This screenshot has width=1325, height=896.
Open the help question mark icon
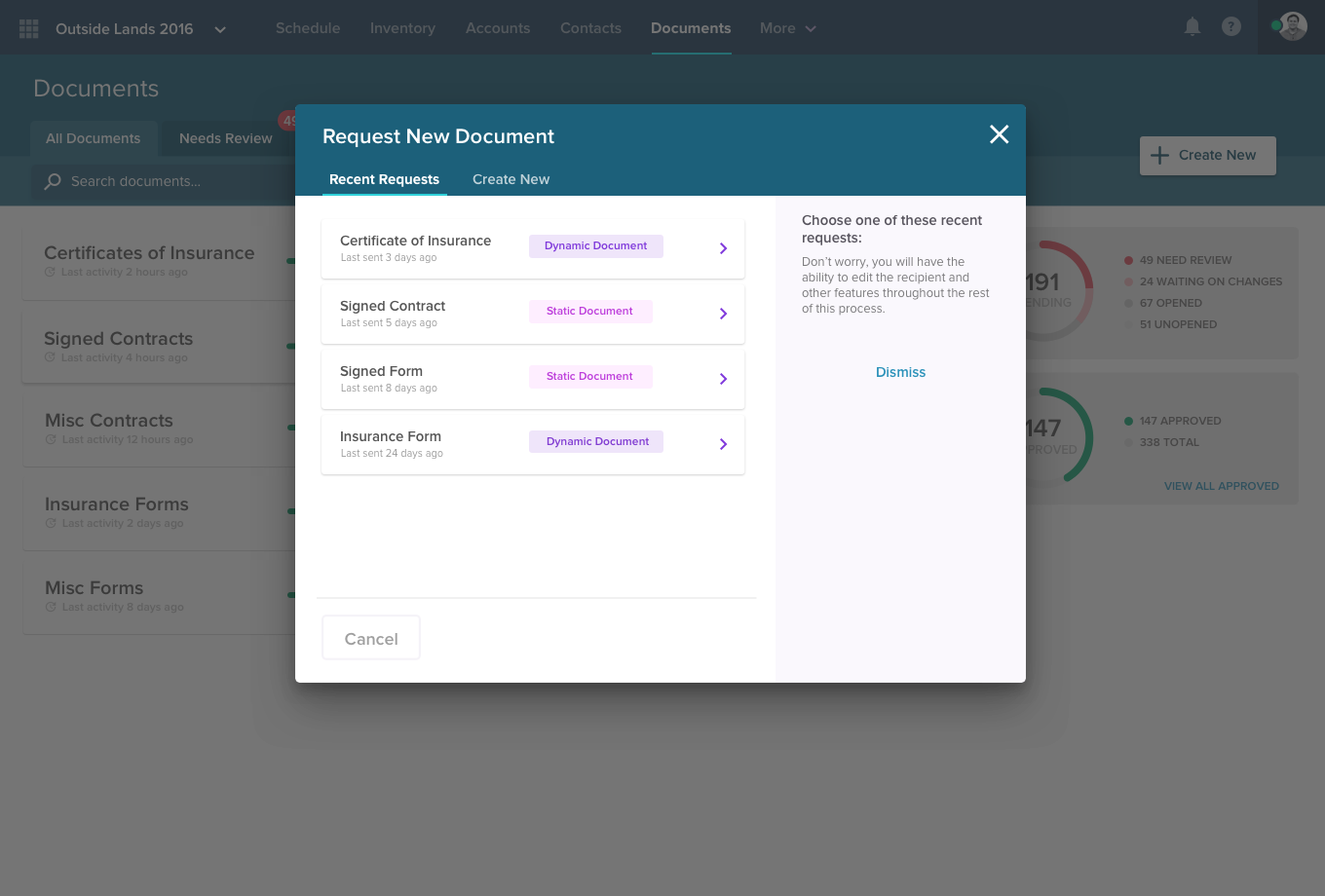pyautogui.click(x=1231, y=27)
